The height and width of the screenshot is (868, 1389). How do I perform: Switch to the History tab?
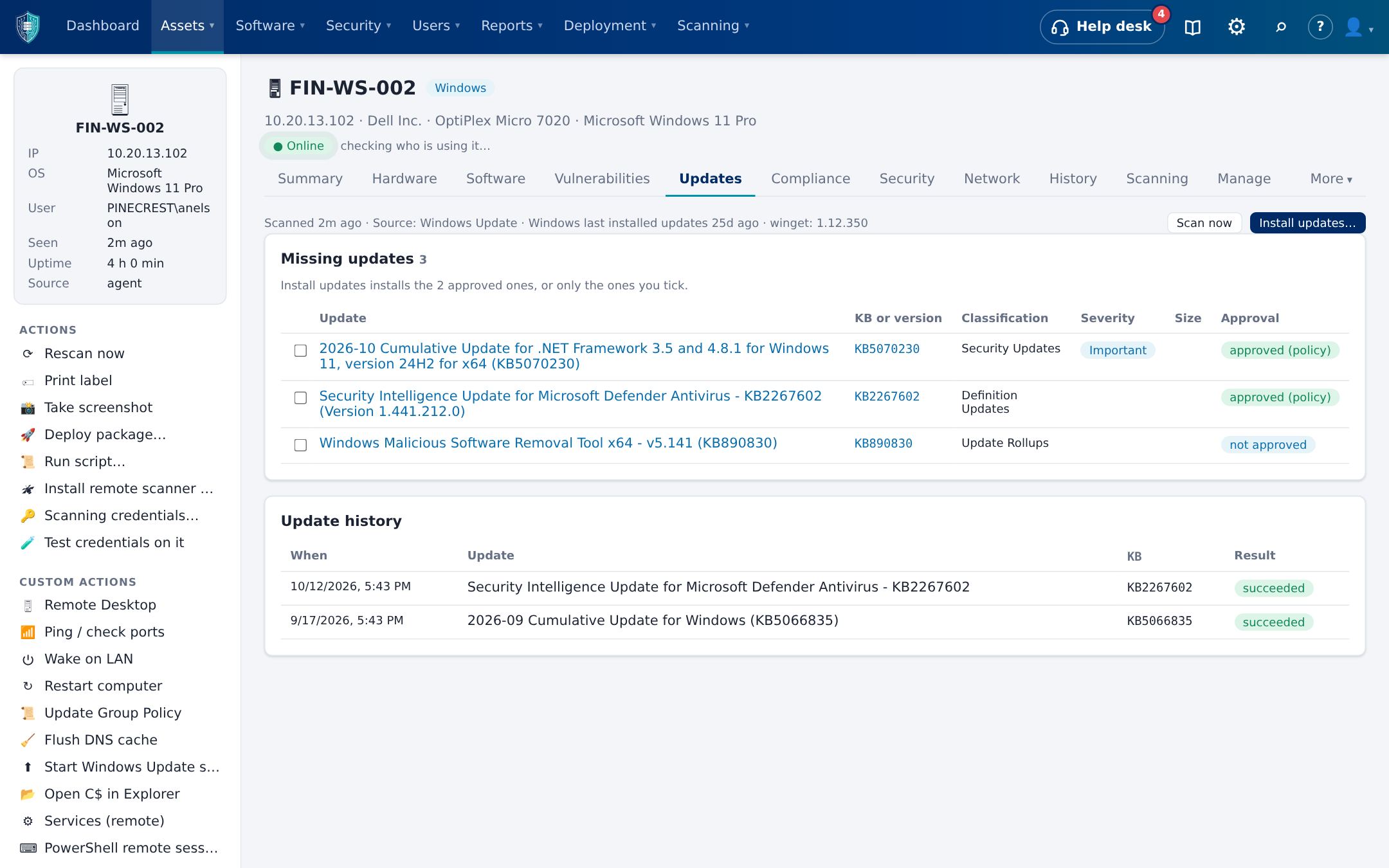pos(1073,179)
